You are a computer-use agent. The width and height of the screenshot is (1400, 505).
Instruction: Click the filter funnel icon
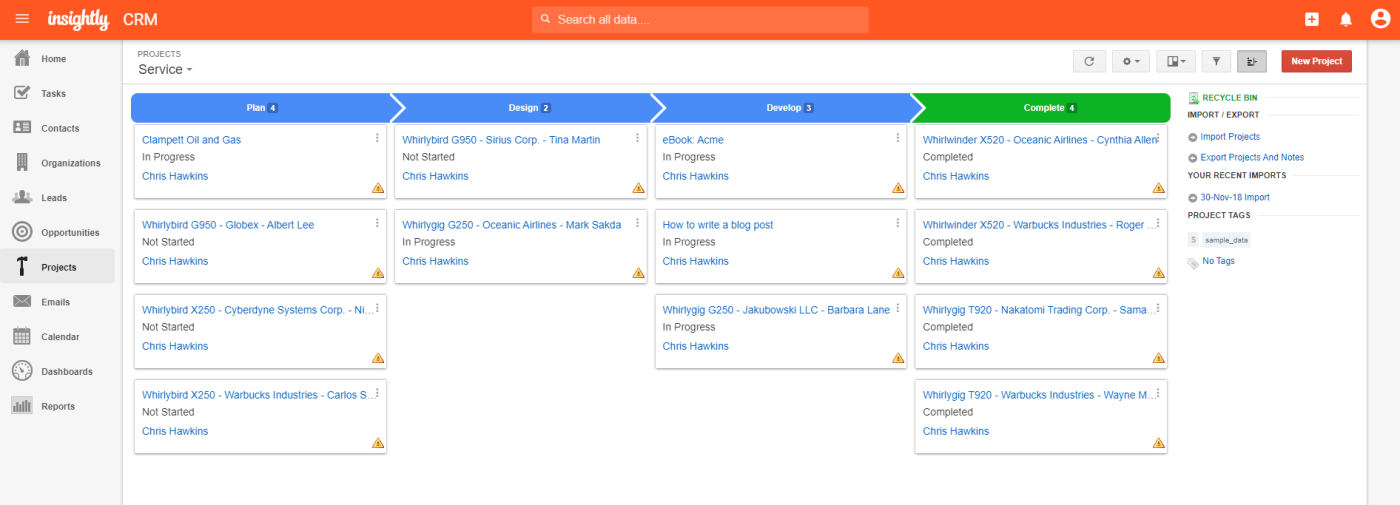[x=1216, y=61]
